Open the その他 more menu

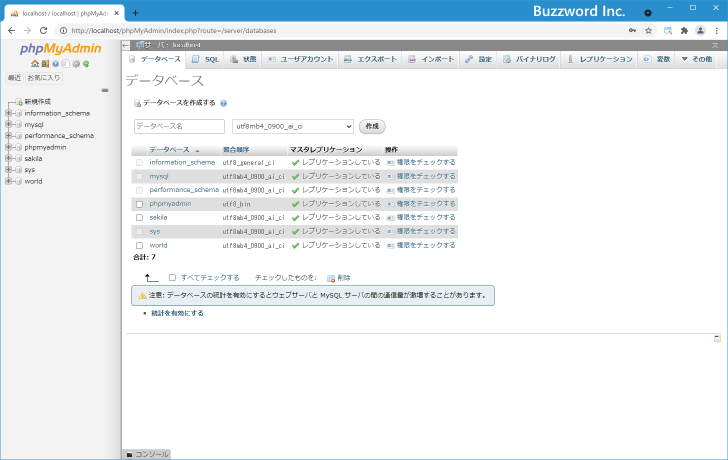(696, 59)
